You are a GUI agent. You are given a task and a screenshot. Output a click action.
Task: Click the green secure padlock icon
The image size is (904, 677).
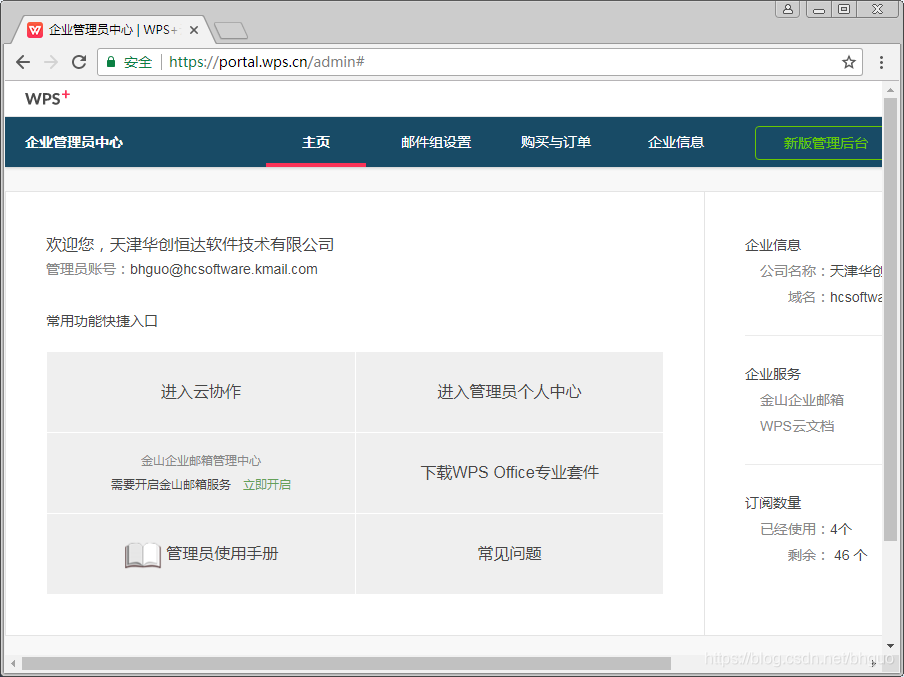(111, 62)
